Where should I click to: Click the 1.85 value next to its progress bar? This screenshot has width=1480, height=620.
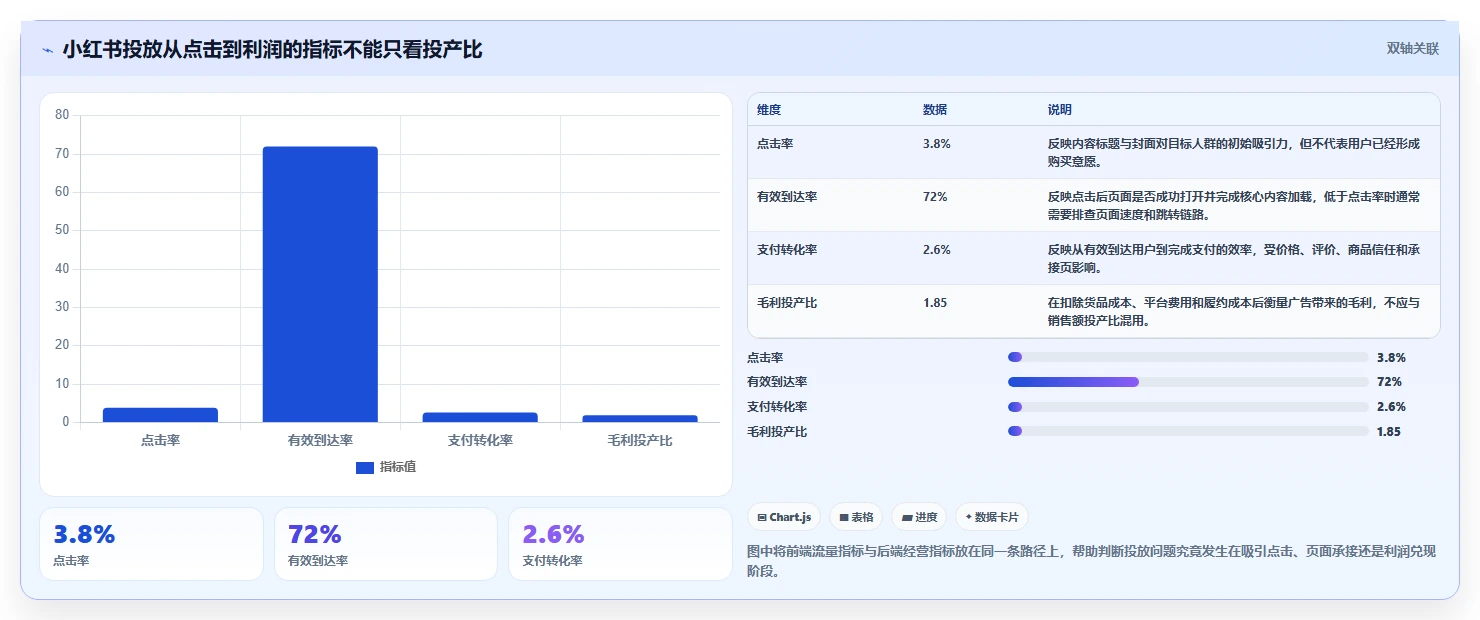1389,432
